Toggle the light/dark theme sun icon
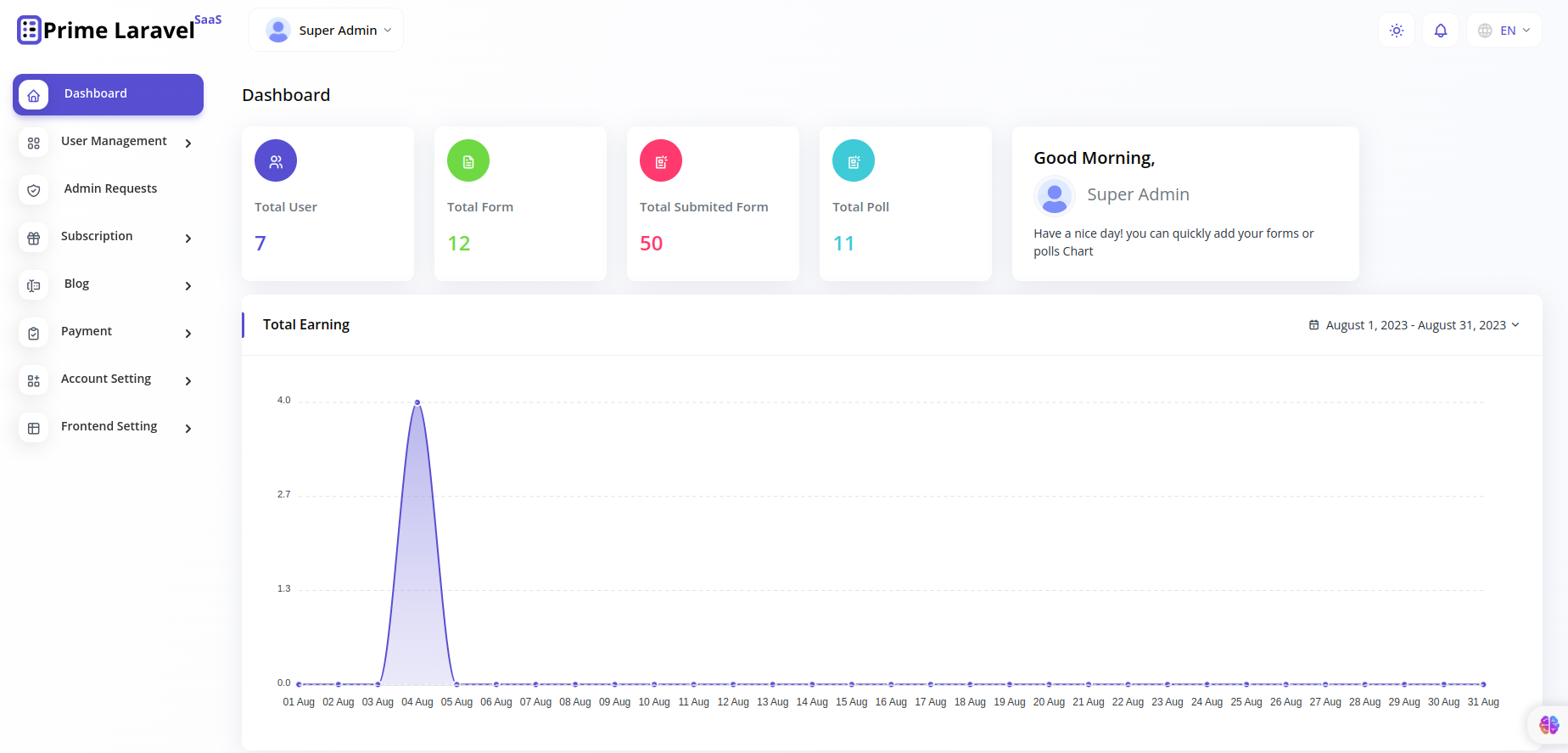 pos(1396,31)
